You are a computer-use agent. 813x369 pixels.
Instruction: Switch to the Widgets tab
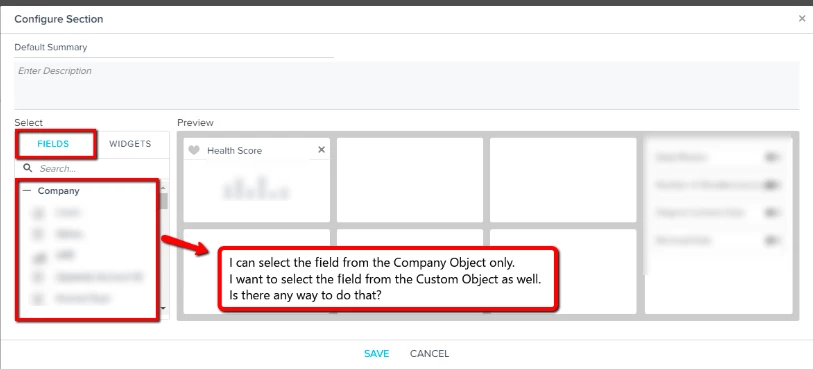130,144
